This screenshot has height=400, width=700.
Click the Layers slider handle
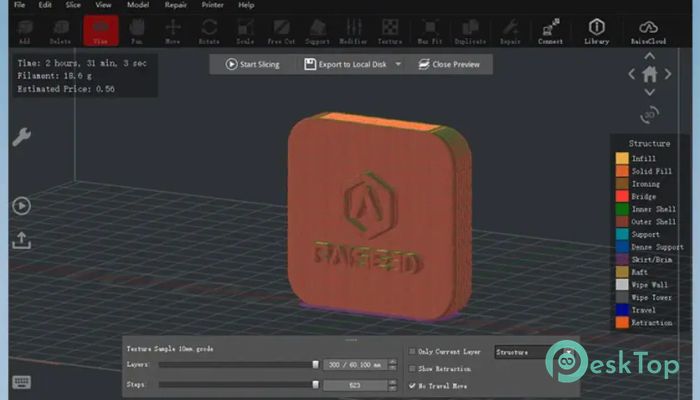(x=316, y=365)
